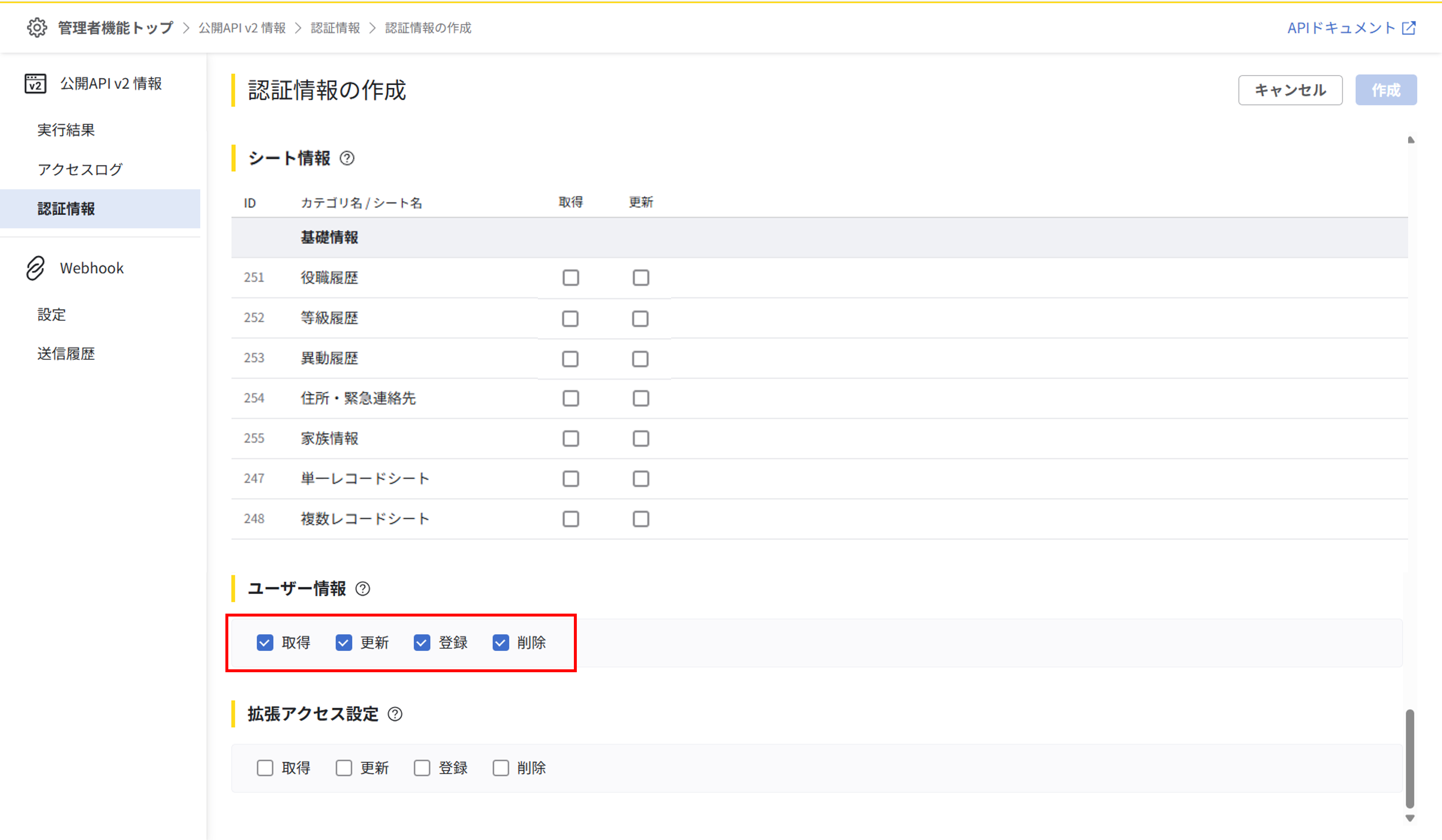Click the Webhook paperclip icon
Screen dimensions: 1442x840
pos(35,268)
